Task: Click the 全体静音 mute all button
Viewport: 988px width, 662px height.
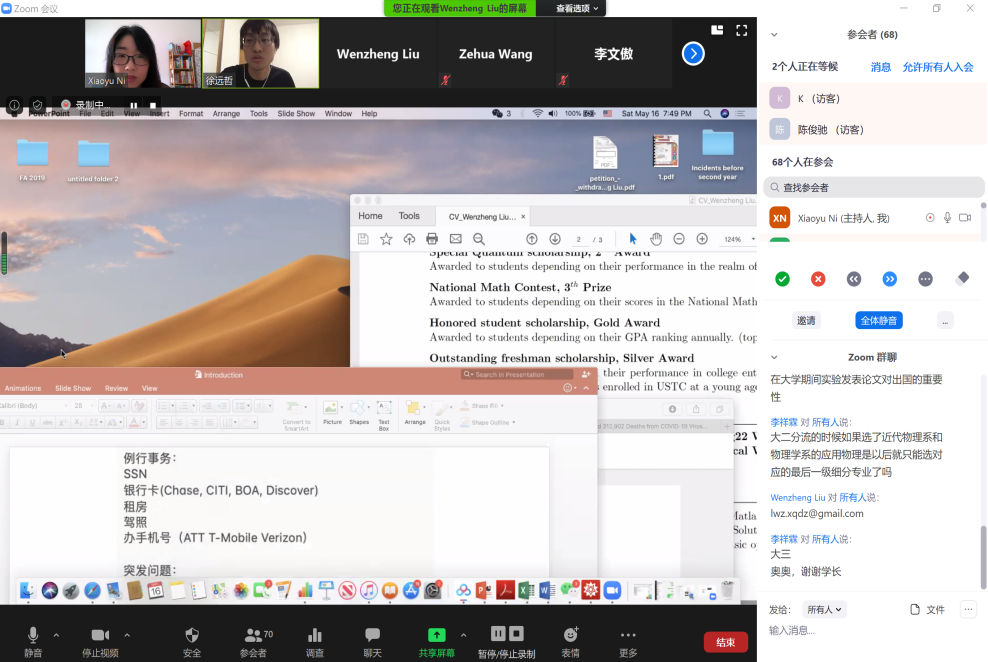Action: pyautogui.click(x=879, y=320)
